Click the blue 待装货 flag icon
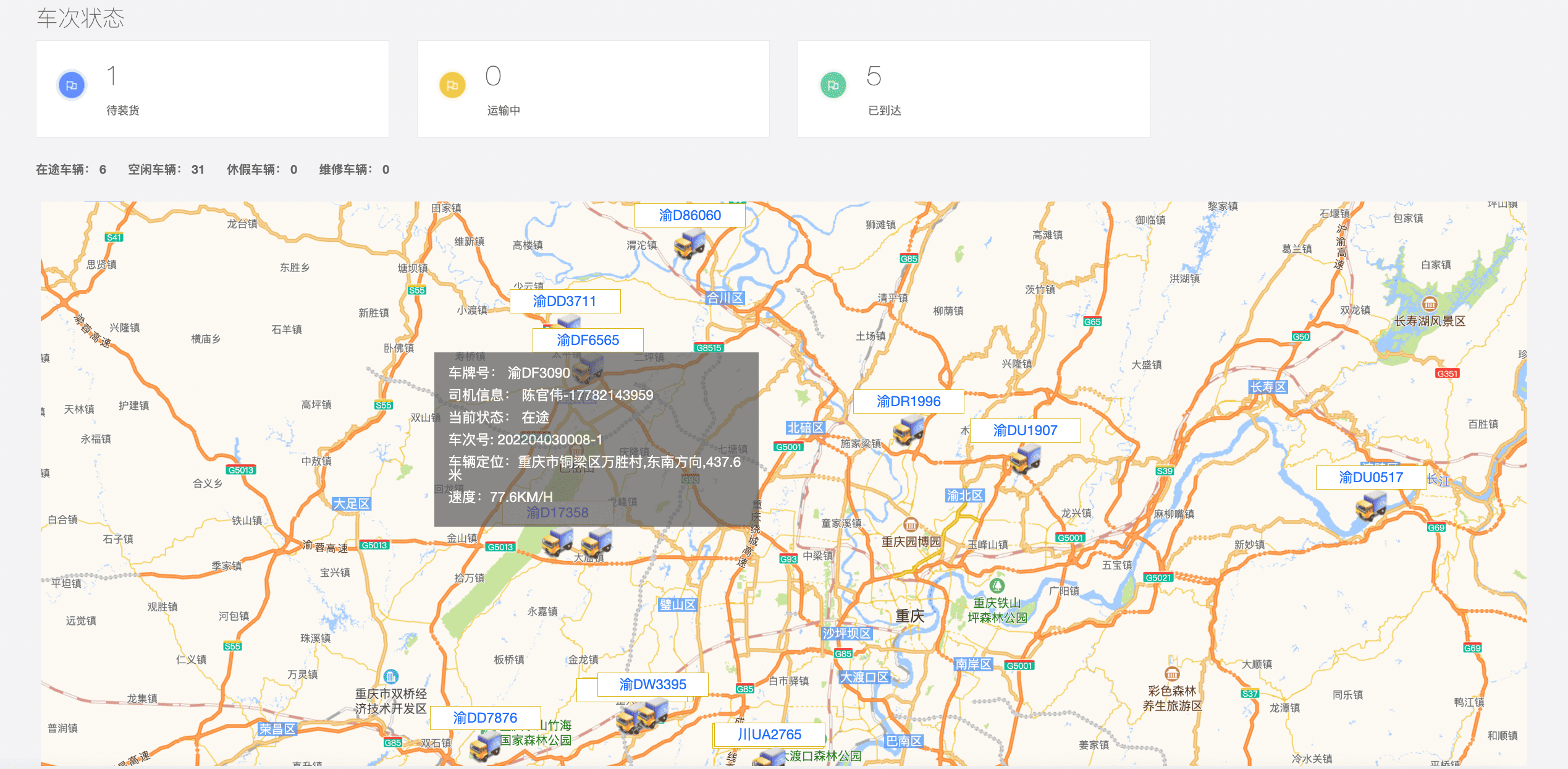Image resolution: width=1568 pixels, height=769 pixels. [72, 85]
